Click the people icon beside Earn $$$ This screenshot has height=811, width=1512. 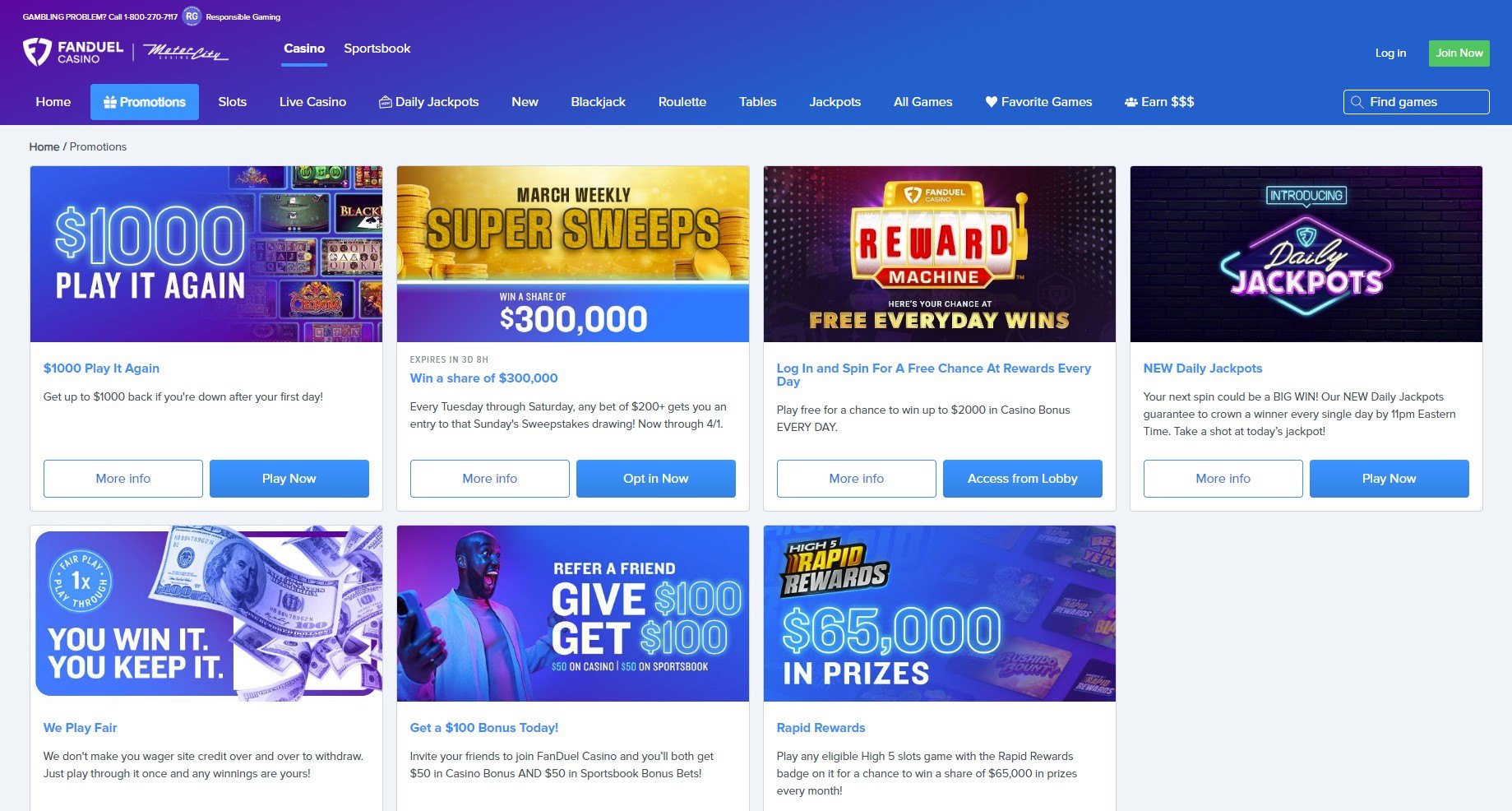[x=1131, y=102]
